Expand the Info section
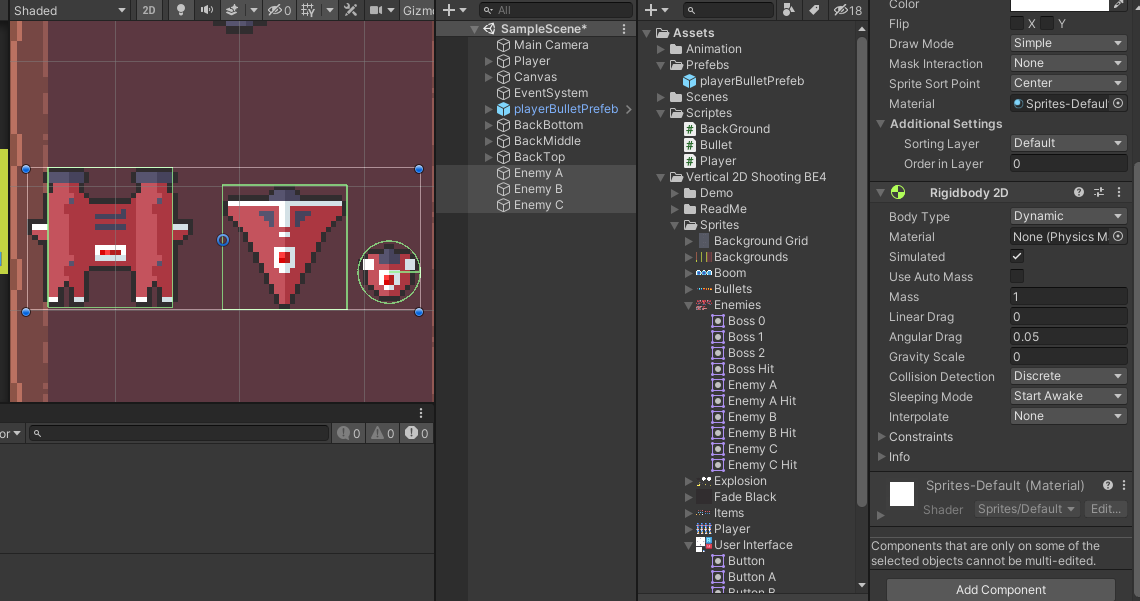The height and width of the screenshot is (601, 1140). (x=881, y=456)
